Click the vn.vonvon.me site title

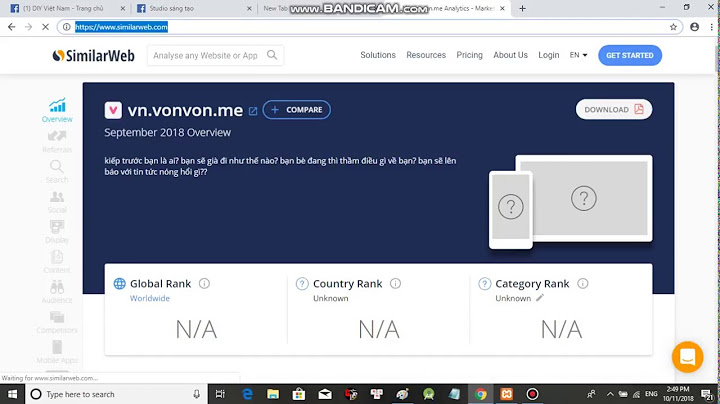(x=185, y=110)
